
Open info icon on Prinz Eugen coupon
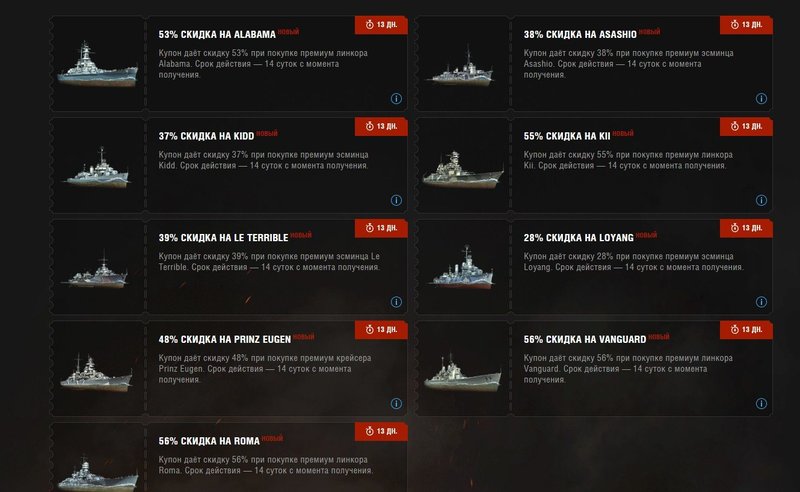point(396,403)
